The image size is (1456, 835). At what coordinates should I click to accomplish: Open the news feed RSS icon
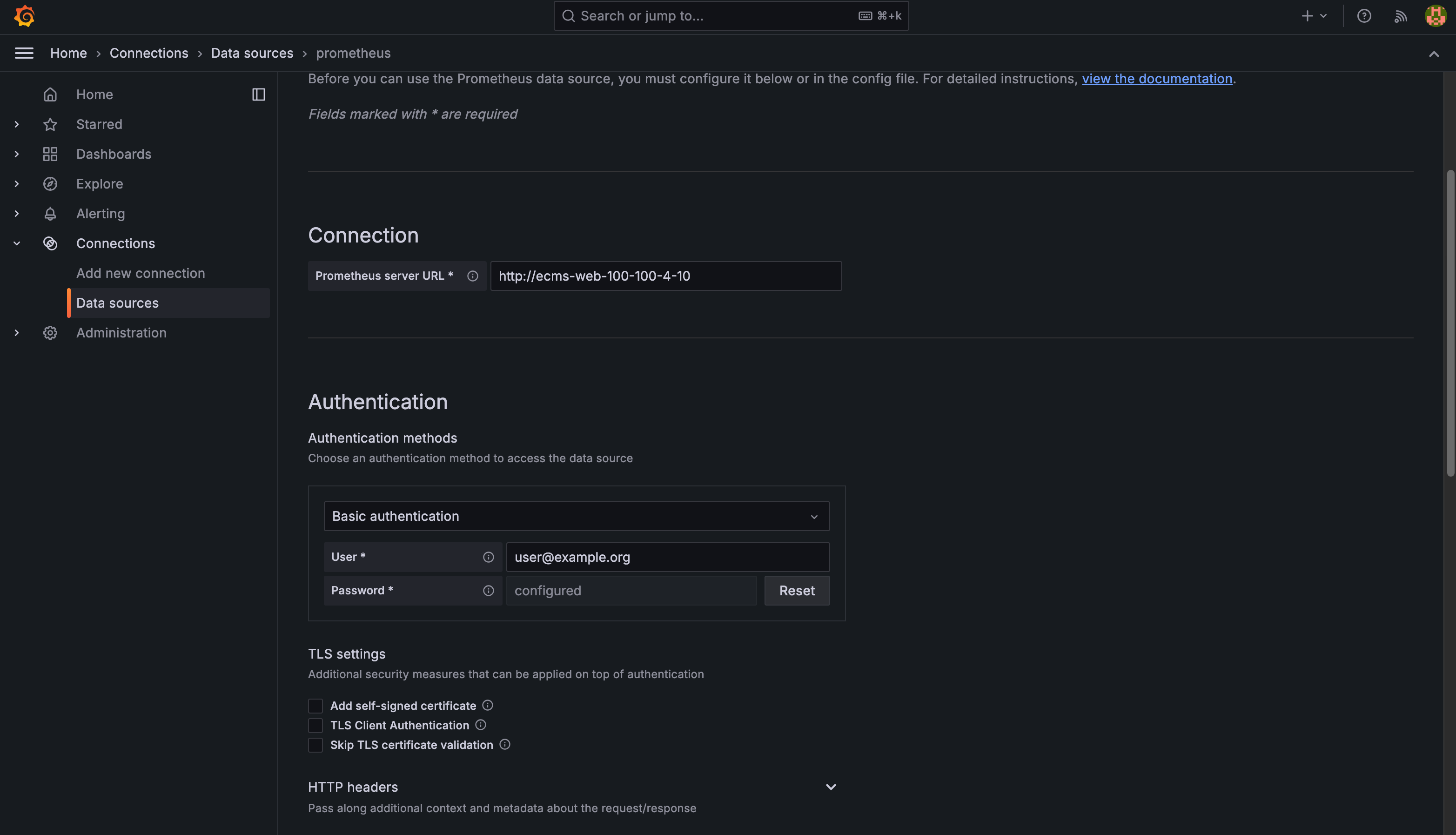click(1401, 16)
